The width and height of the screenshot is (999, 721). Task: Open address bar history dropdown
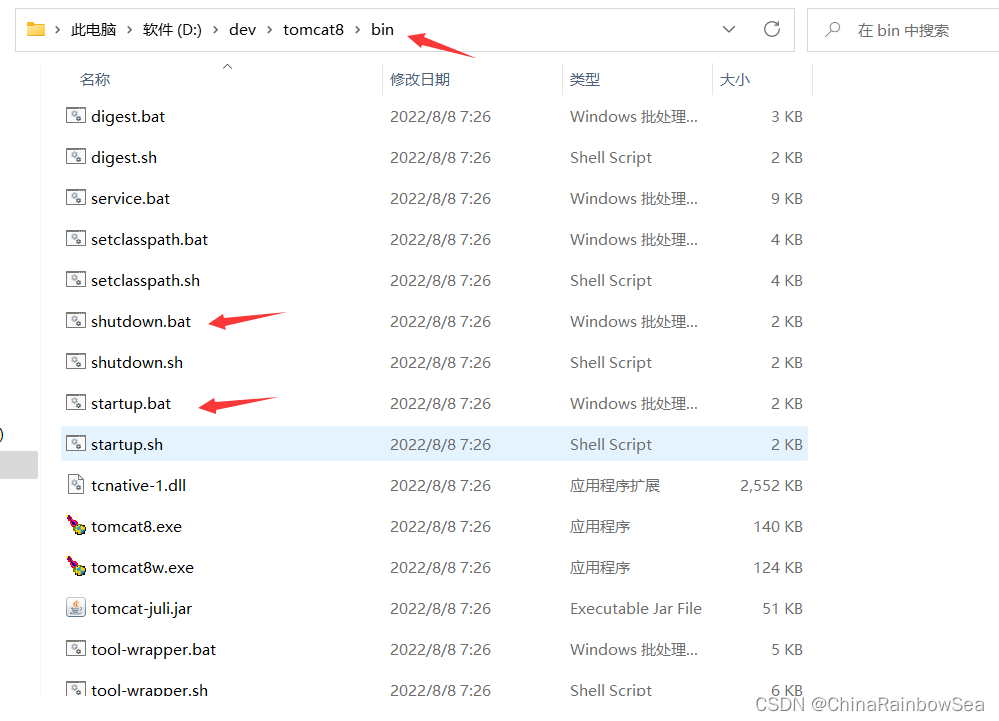tap(729, 29)
